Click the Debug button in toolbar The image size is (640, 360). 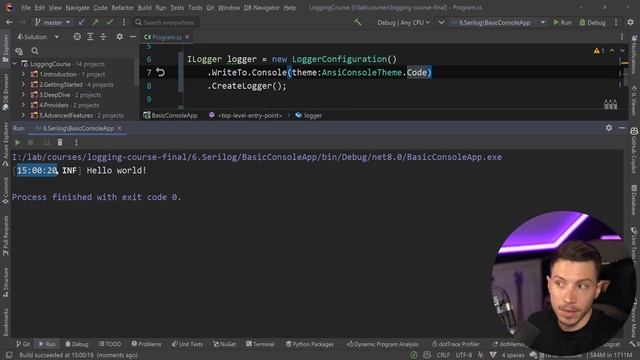tap(592, 22)
